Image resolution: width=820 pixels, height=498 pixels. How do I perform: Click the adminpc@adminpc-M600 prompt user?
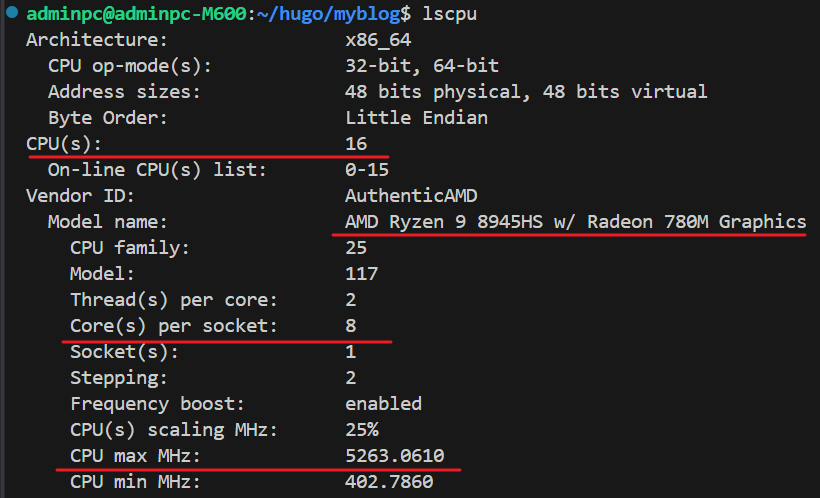[x=136, y=14]
